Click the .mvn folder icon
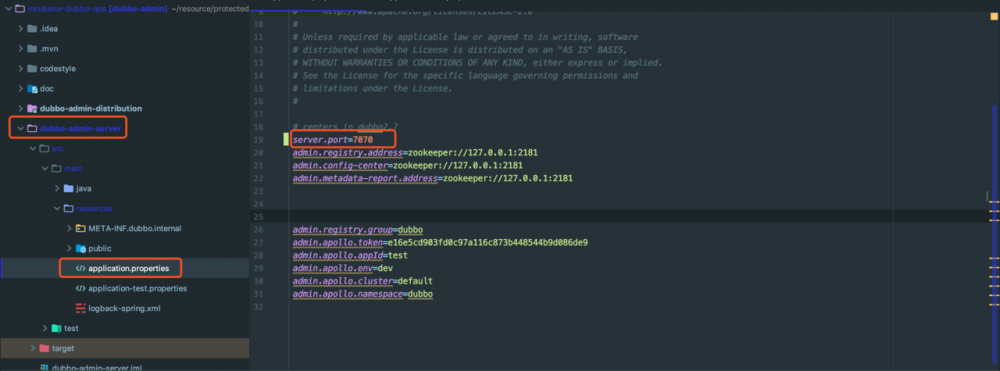The height and width of the screenshot is (371, 1000). click(32, 48)
